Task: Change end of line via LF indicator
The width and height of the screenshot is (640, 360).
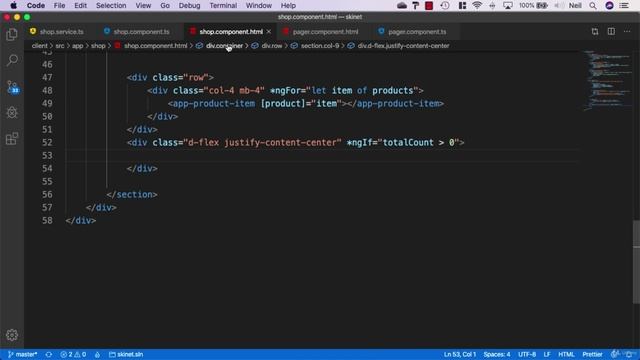Action: tap(547, 354)
